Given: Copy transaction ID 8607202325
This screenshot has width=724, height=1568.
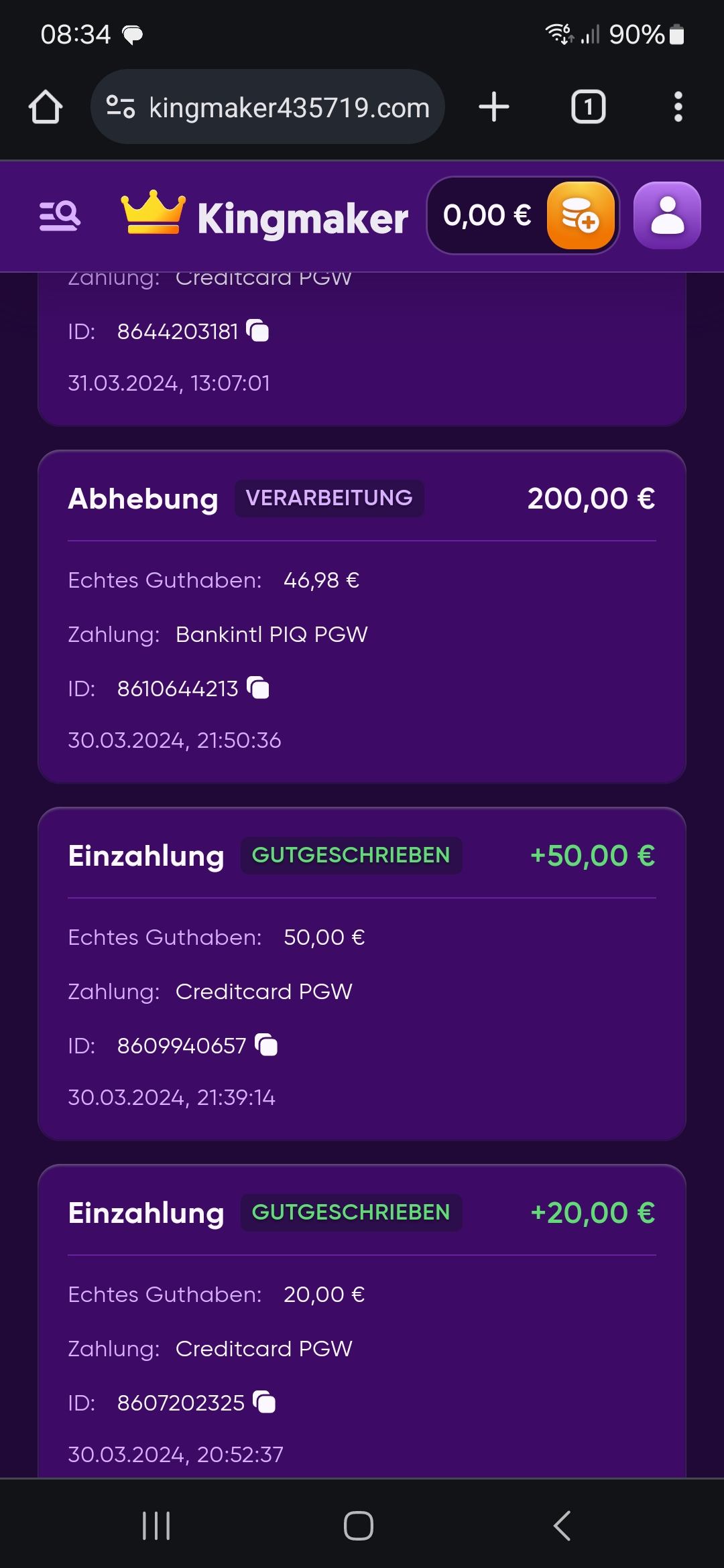Looking at the screenshot, I should pyautogui.click(x=264, y=1402).
